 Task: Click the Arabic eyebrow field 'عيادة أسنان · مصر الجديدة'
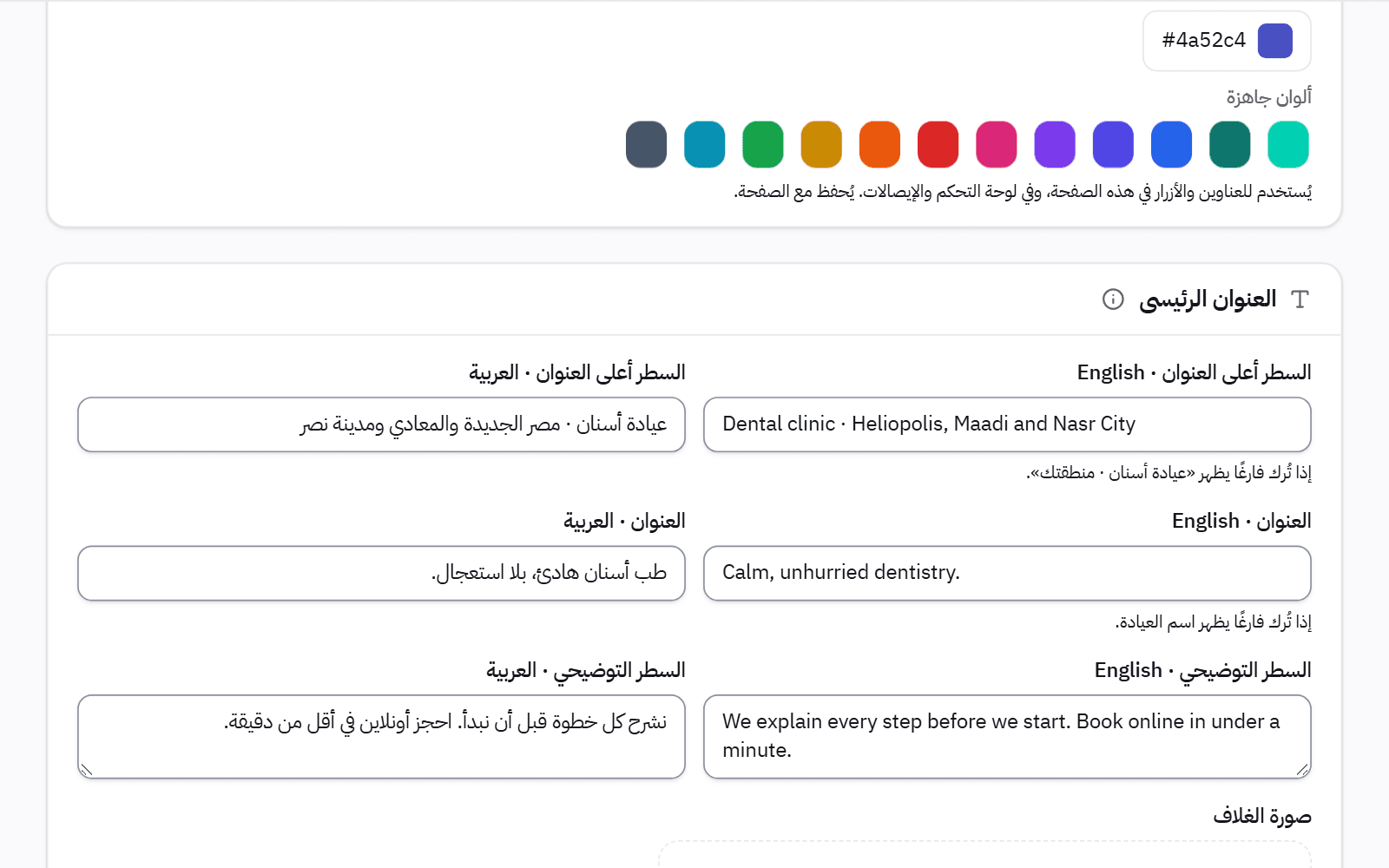[381, 424]
